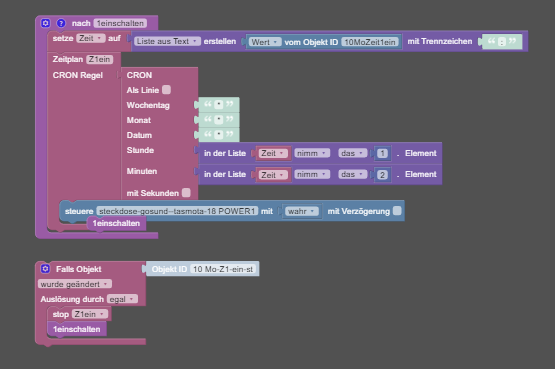Click the 'Falls Objekt' block label
Screen dimensions: 555x369
pyautogui.click(x=79, y=269)
